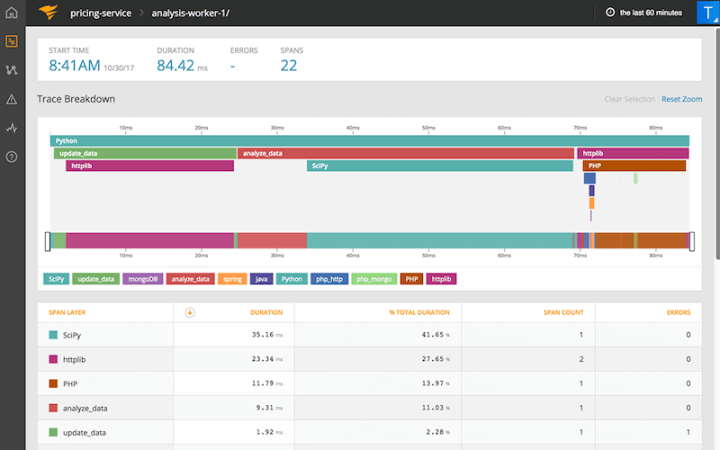
Task: Click the left handle of timeline range slider
Action: [x=47, y=241]
